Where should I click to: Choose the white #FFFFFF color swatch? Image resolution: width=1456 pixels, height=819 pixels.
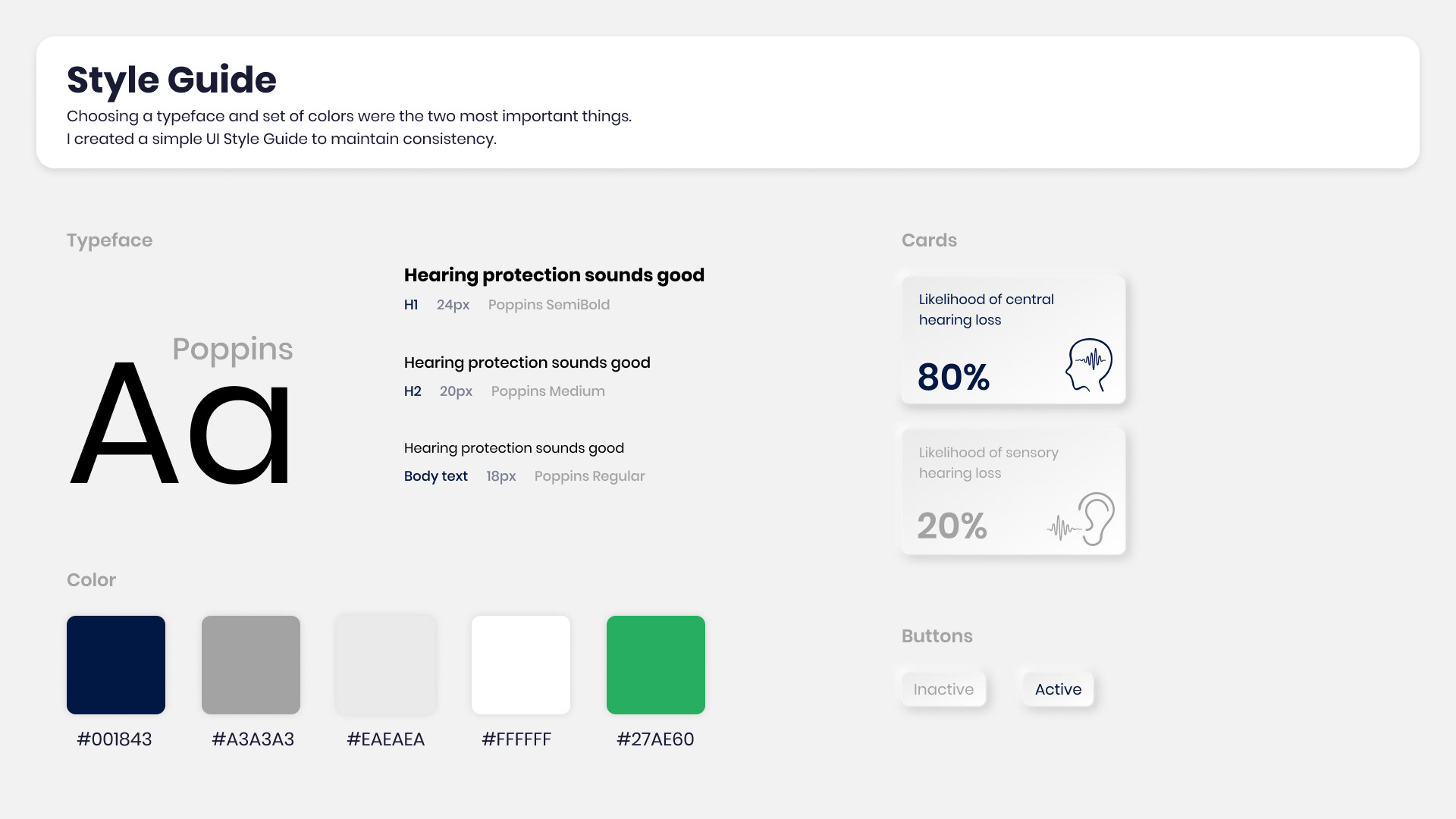[x=521, y=665]
